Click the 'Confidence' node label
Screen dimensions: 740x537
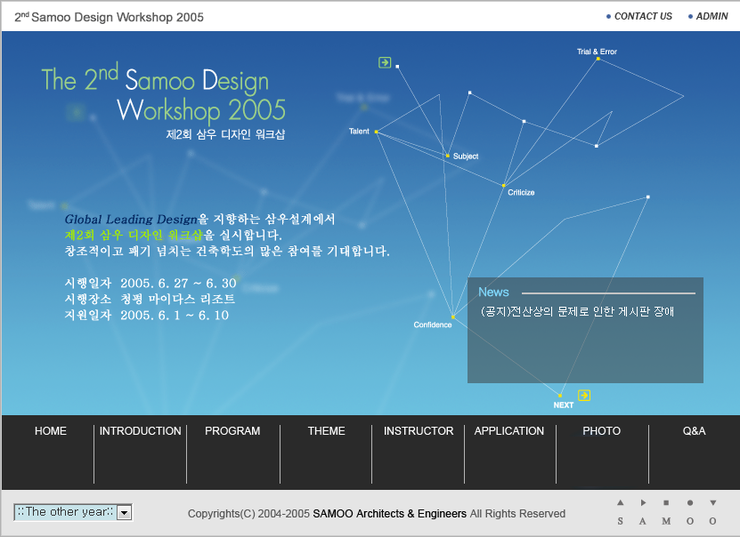(x=433, y=325)
